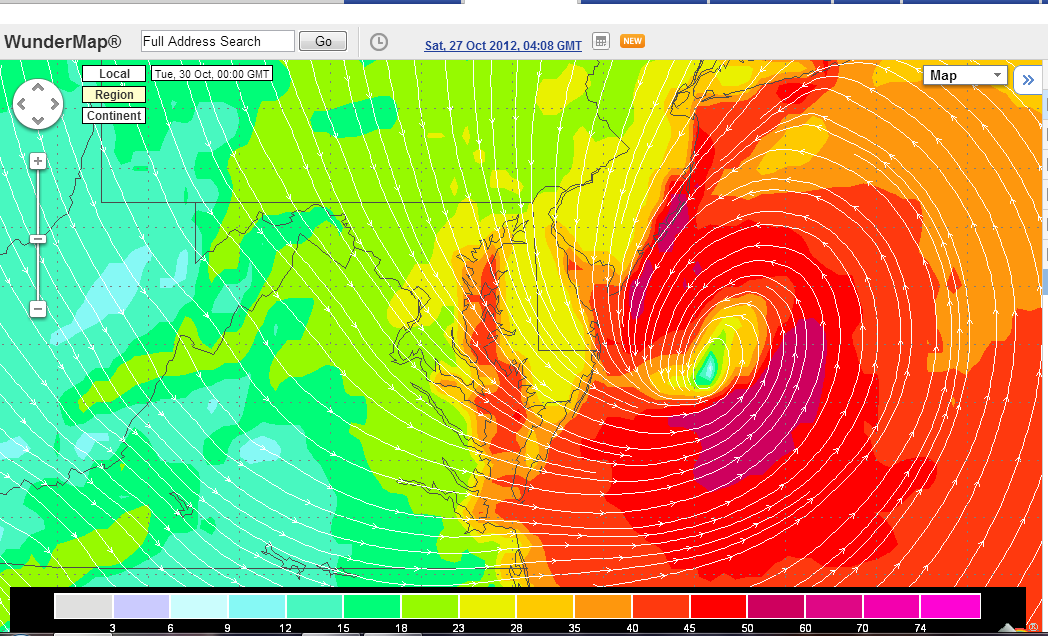Click the gray legend swatch before 3
1048x636 pixels.
click(x=83, y=606)
